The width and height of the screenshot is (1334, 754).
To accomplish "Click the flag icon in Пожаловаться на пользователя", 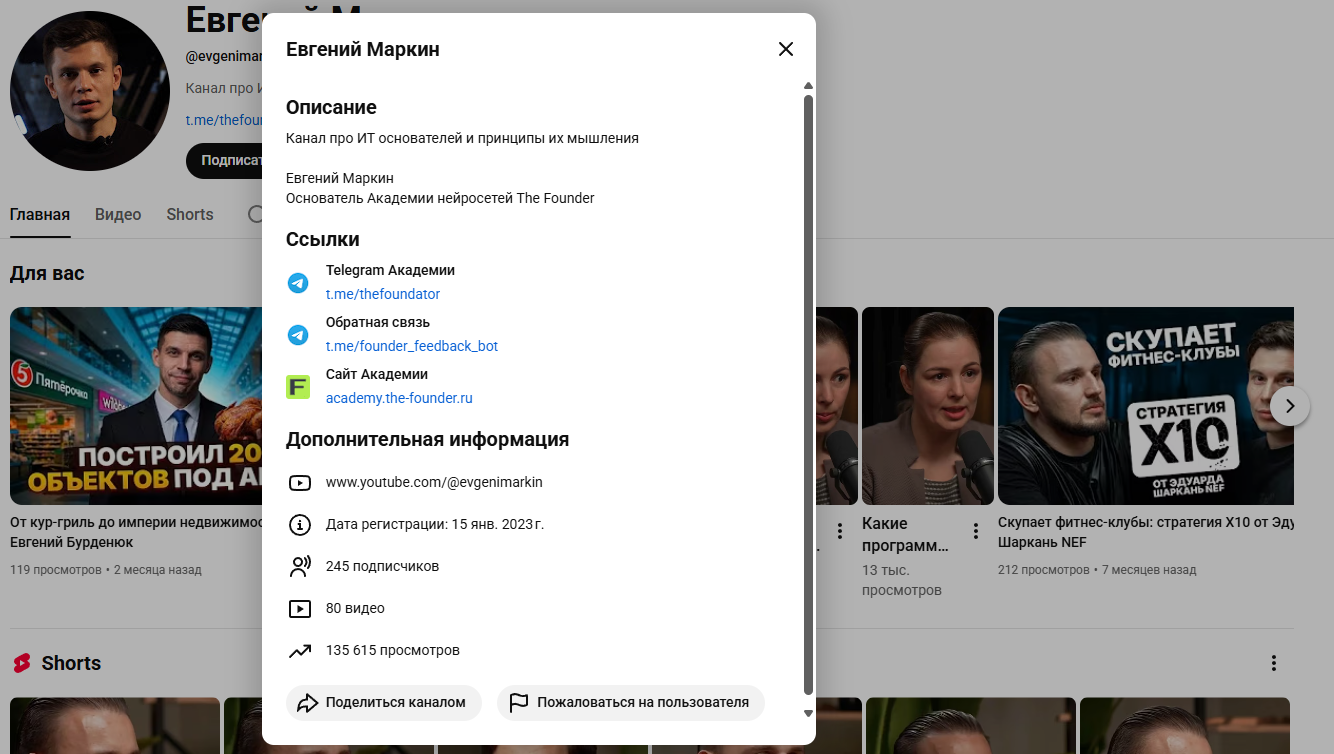I will pyautogui.click(x=520, y=702).
